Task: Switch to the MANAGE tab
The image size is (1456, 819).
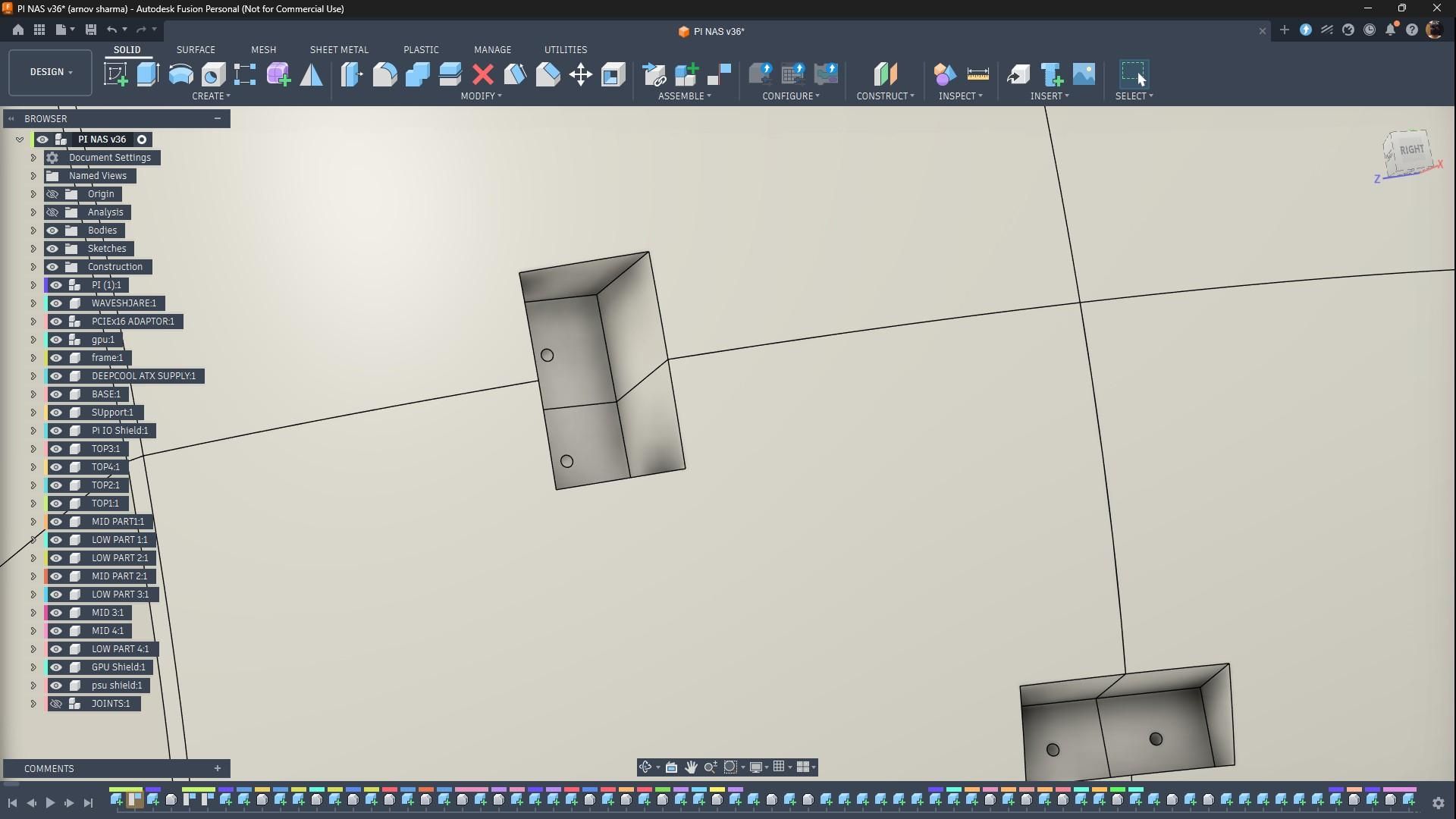Action: [492, 50]
